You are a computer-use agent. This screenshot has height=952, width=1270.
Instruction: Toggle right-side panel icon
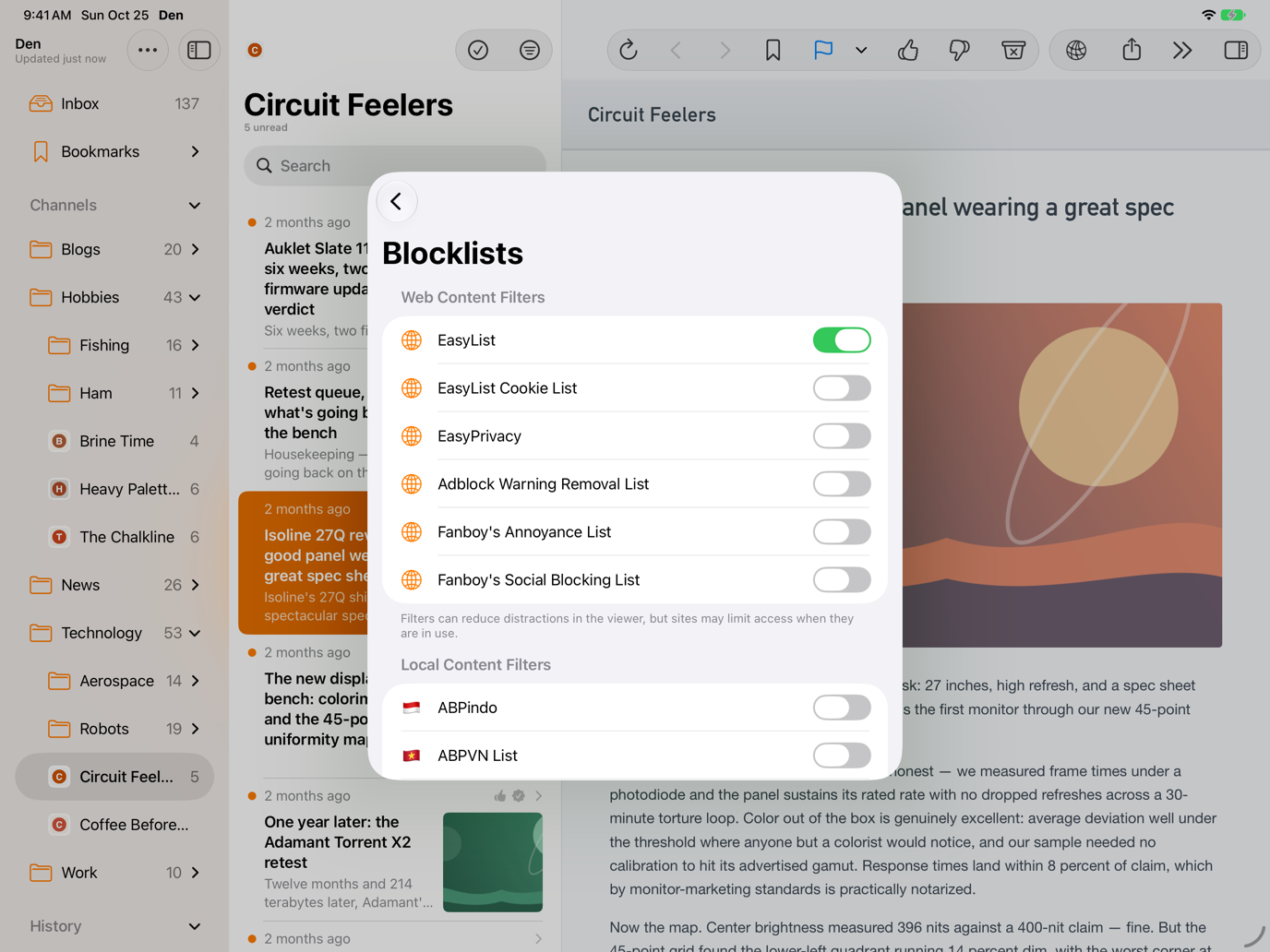(1237, 50)
